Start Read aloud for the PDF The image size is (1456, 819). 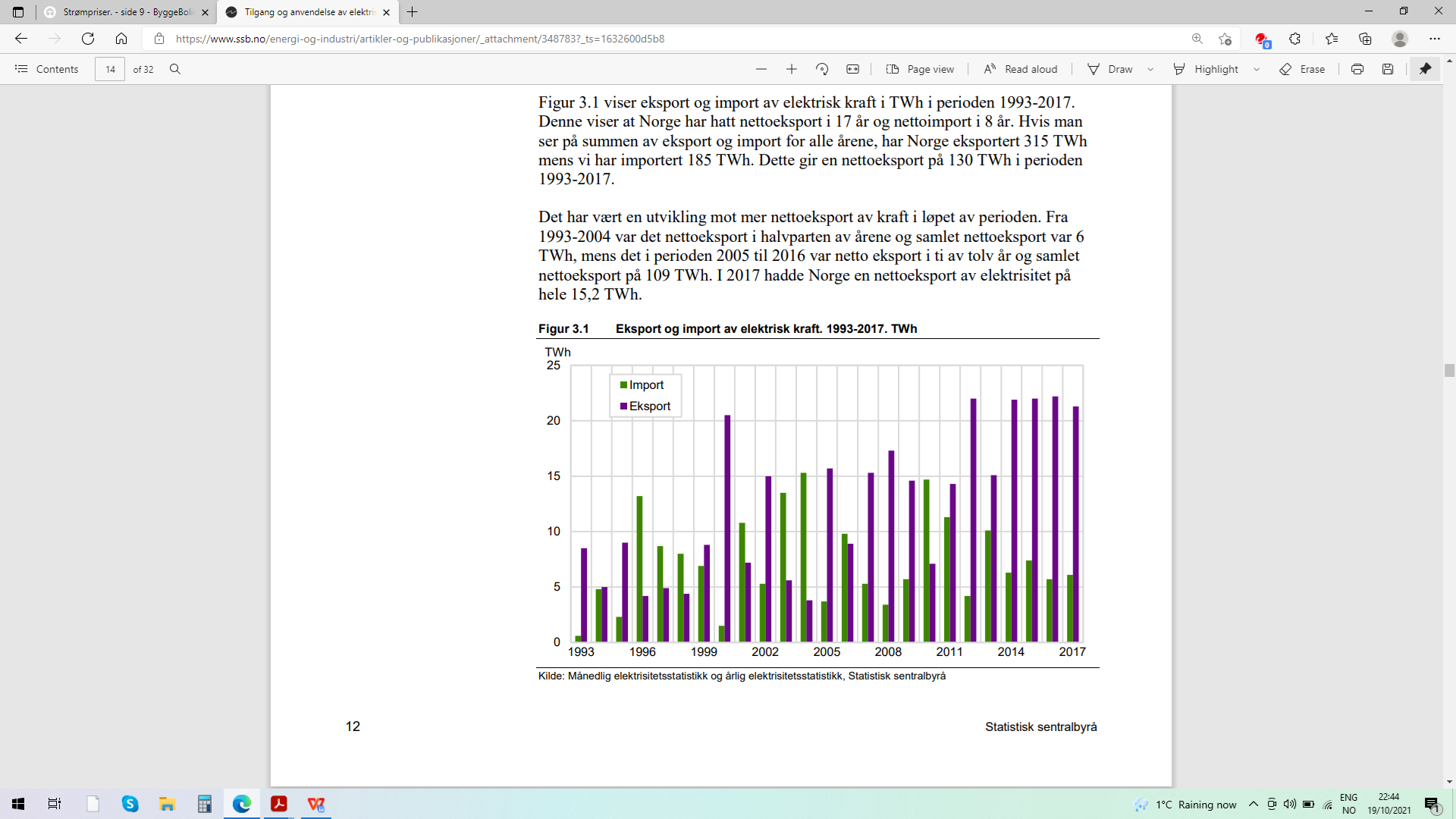tap(1020, 69)
